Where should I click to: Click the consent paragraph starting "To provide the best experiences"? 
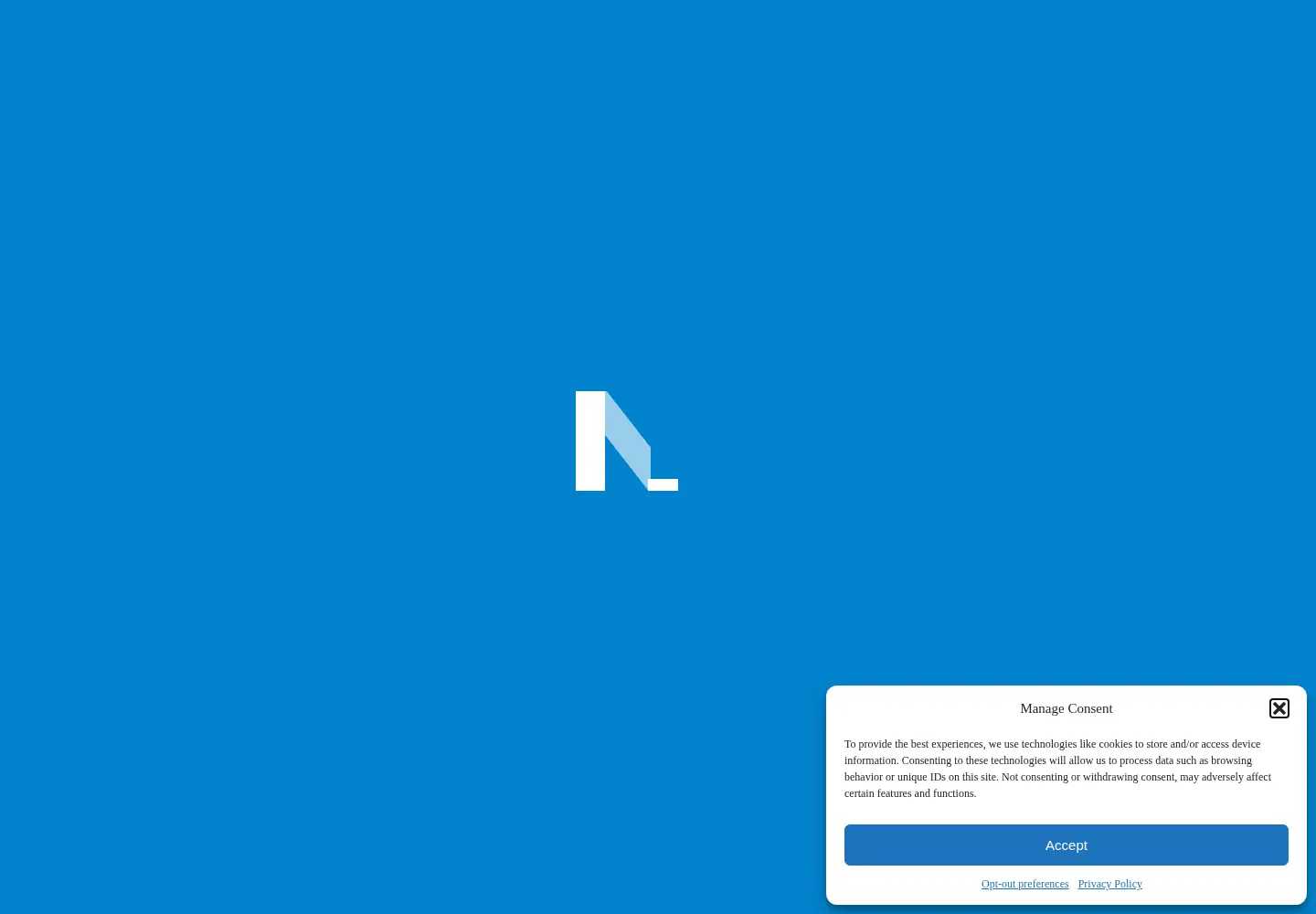1058,769
